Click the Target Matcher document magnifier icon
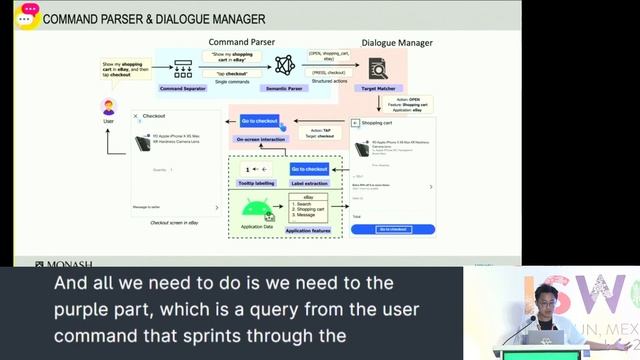Viewport: 640px width, 360px height. (378, 68)
